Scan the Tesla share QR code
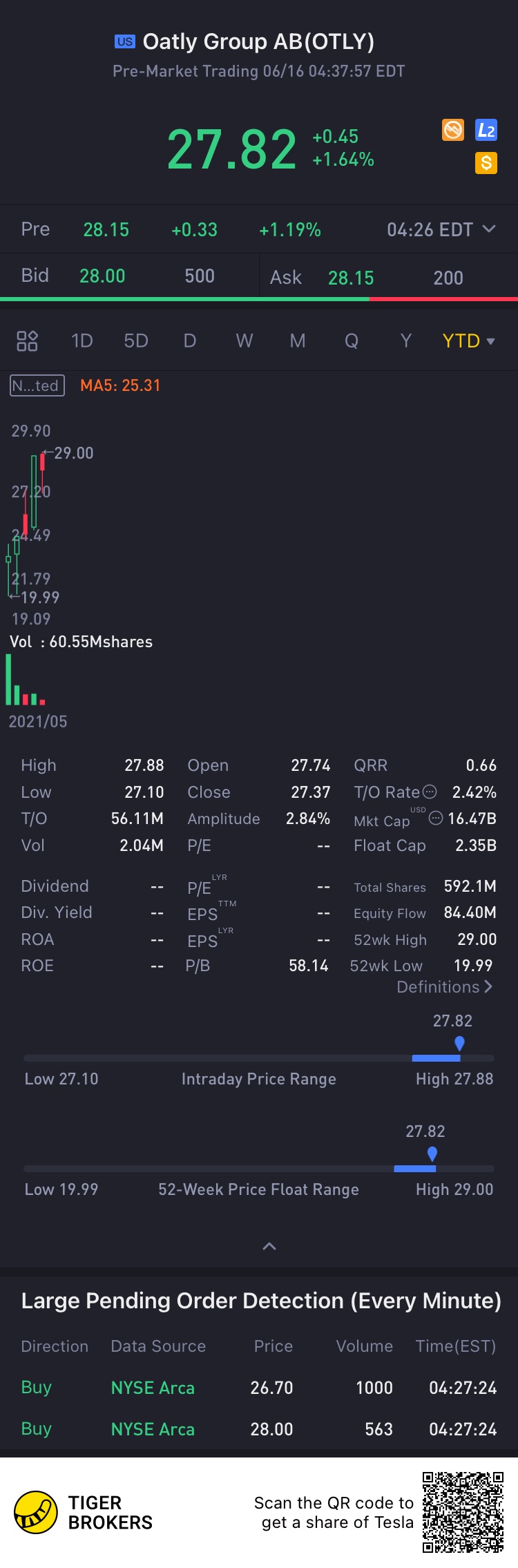The image size is (518, 1568). tap(463, 1512)
